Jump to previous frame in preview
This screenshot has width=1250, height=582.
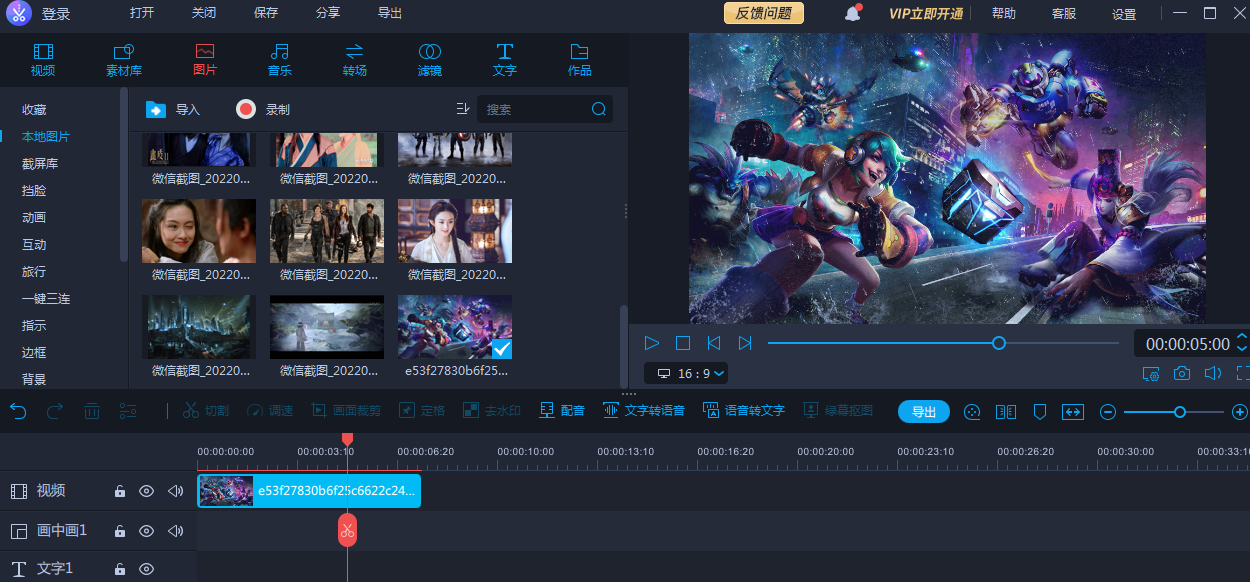[x=714, y=343]
